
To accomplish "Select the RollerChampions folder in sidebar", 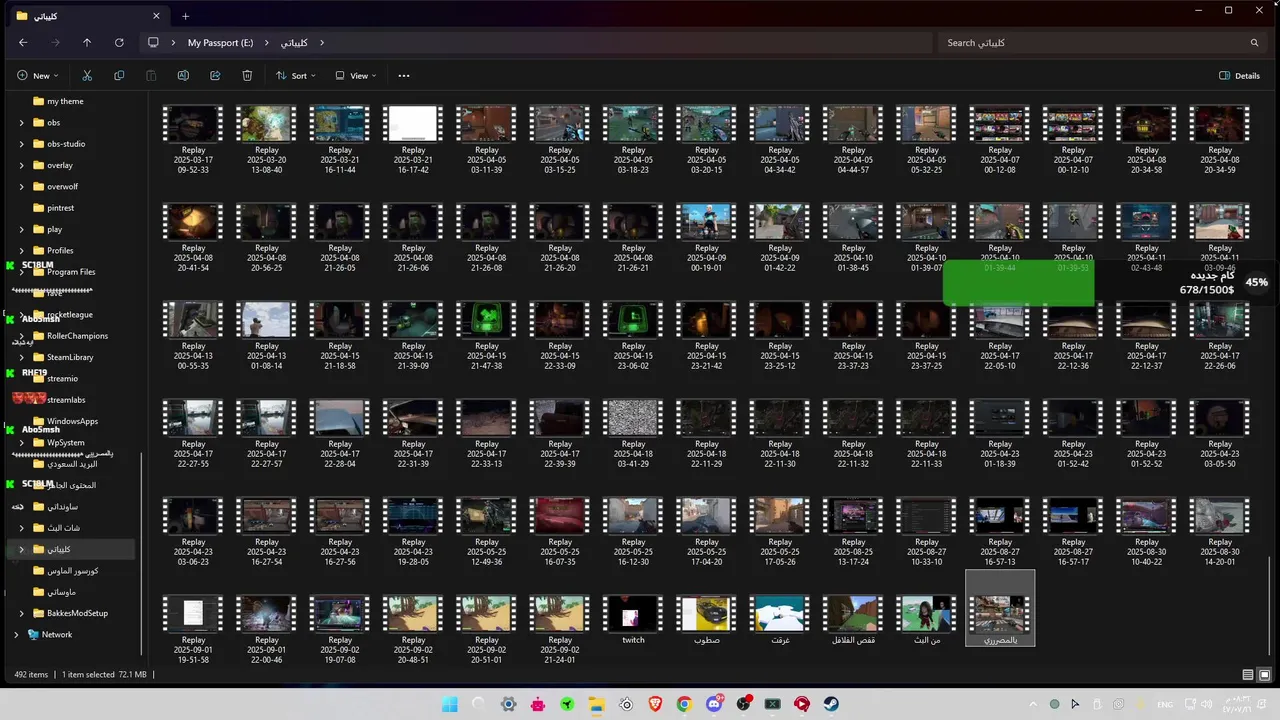I will 77,336.
